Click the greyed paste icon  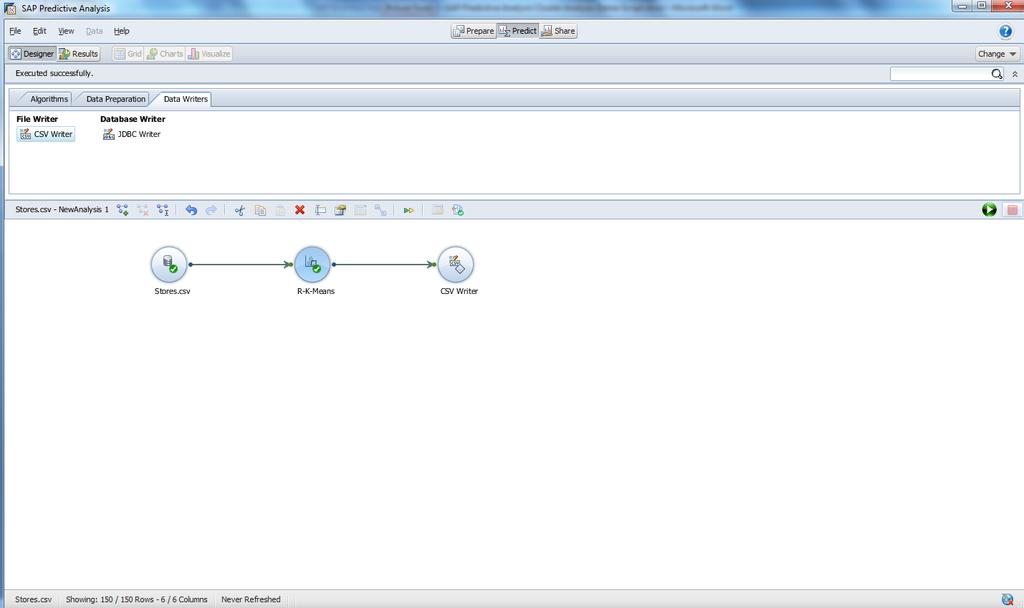click(280, 210)
